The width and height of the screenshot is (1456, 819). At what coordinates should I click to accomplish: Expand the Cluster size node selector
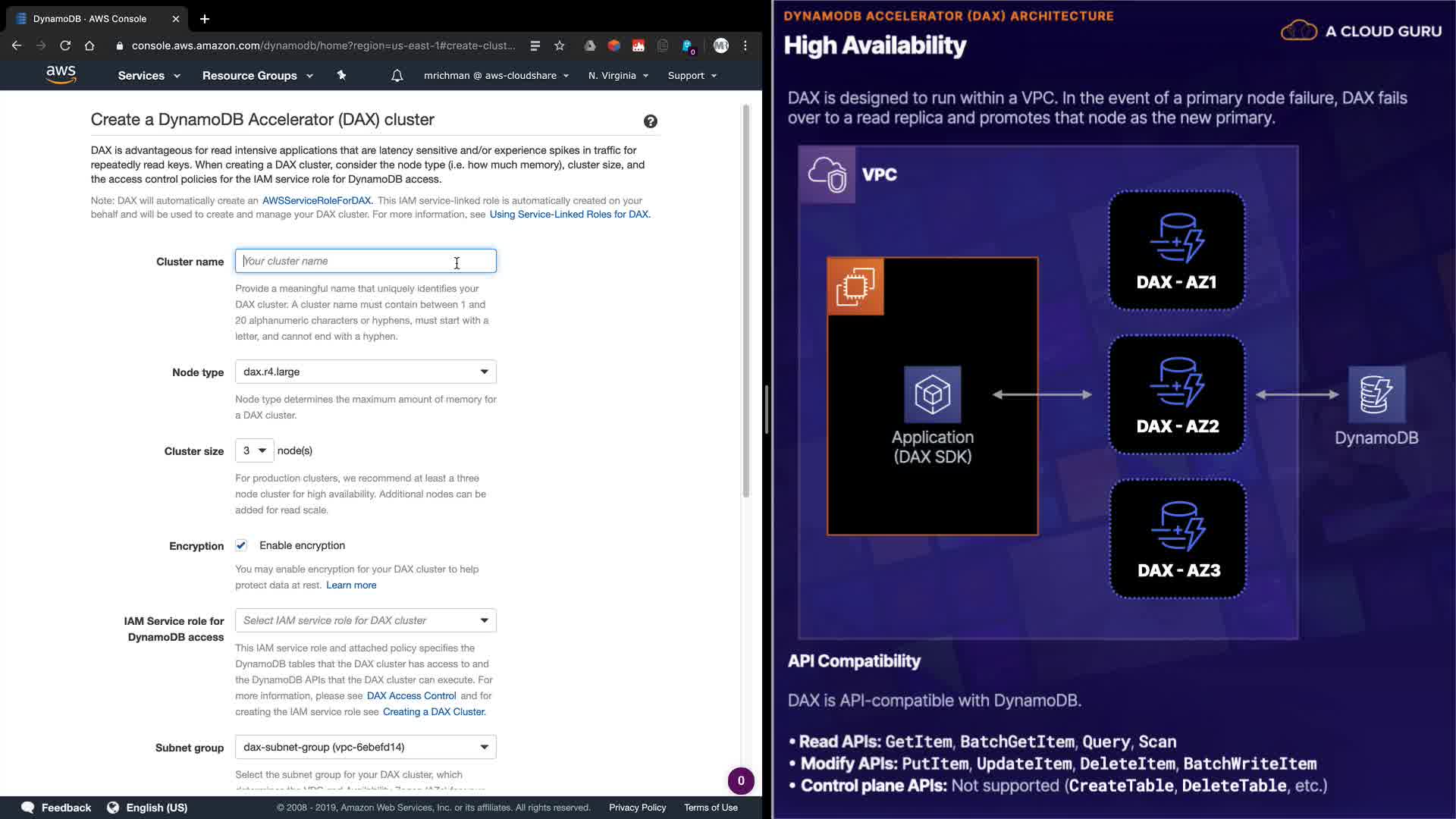(254, 450)
